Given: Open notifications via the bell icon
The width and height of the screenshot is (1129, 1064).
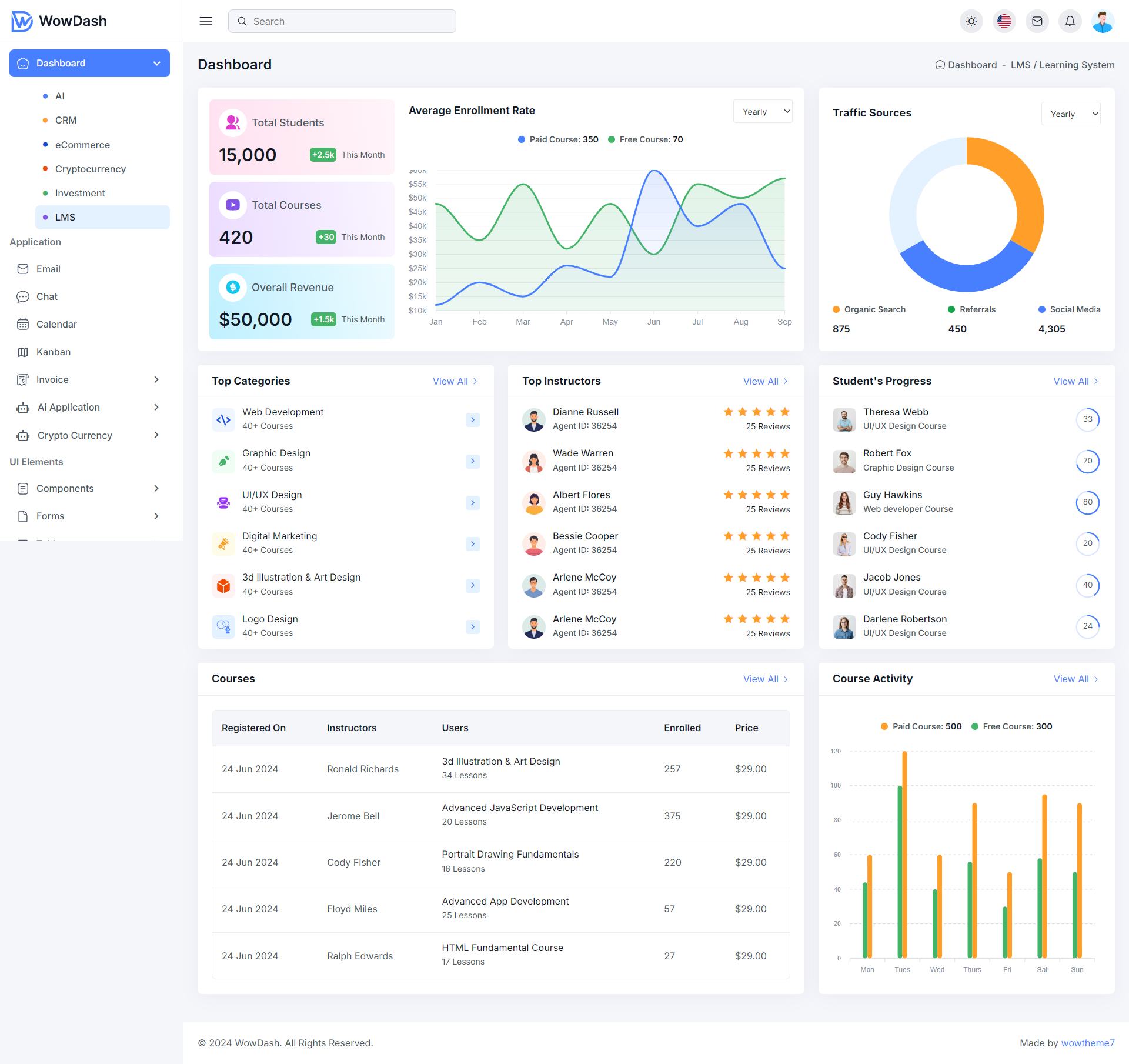Looking at the screenshot, I should (x=1070, y=21).
